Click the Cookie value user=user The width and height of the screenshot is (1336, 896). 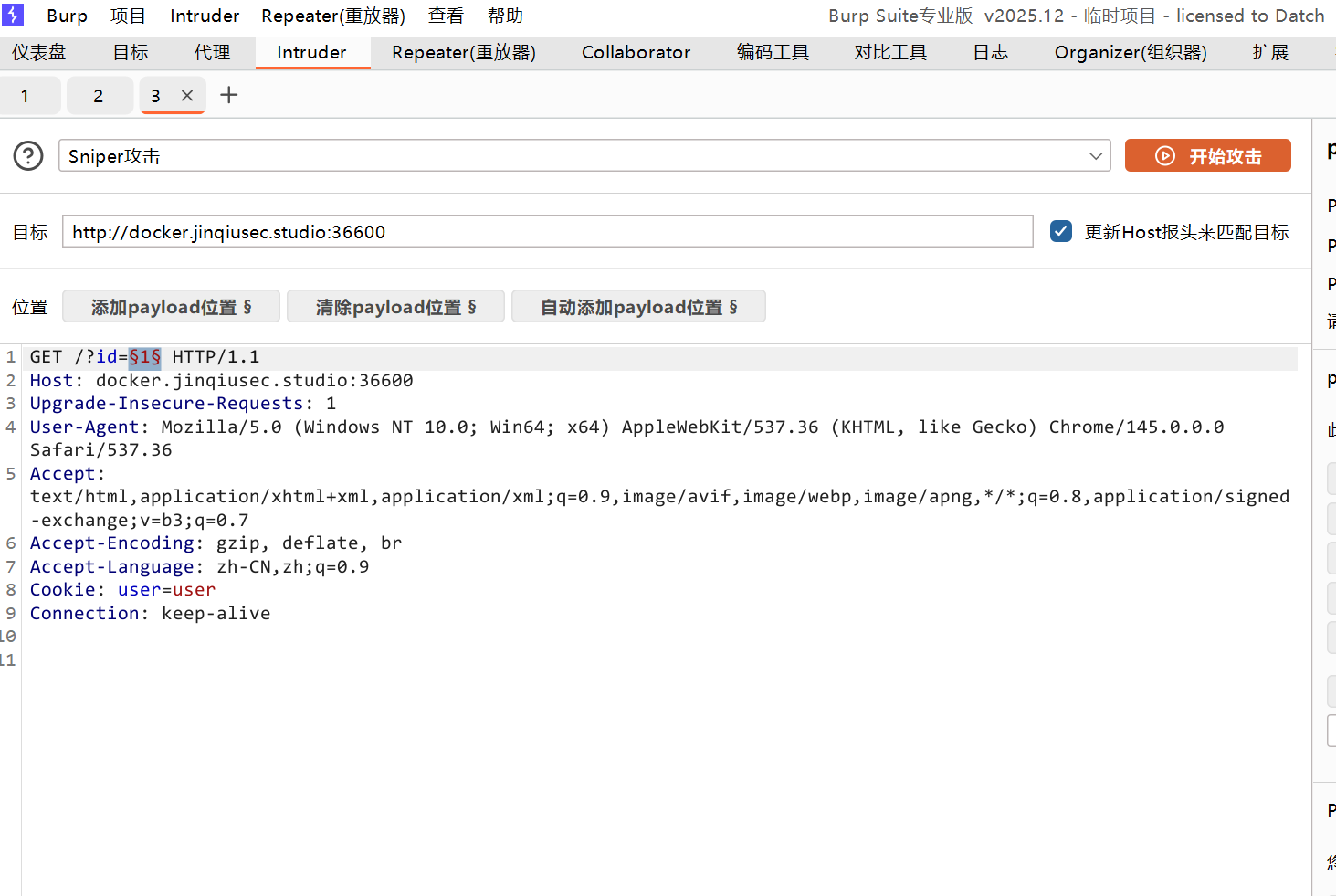click(x=166, y=590)
